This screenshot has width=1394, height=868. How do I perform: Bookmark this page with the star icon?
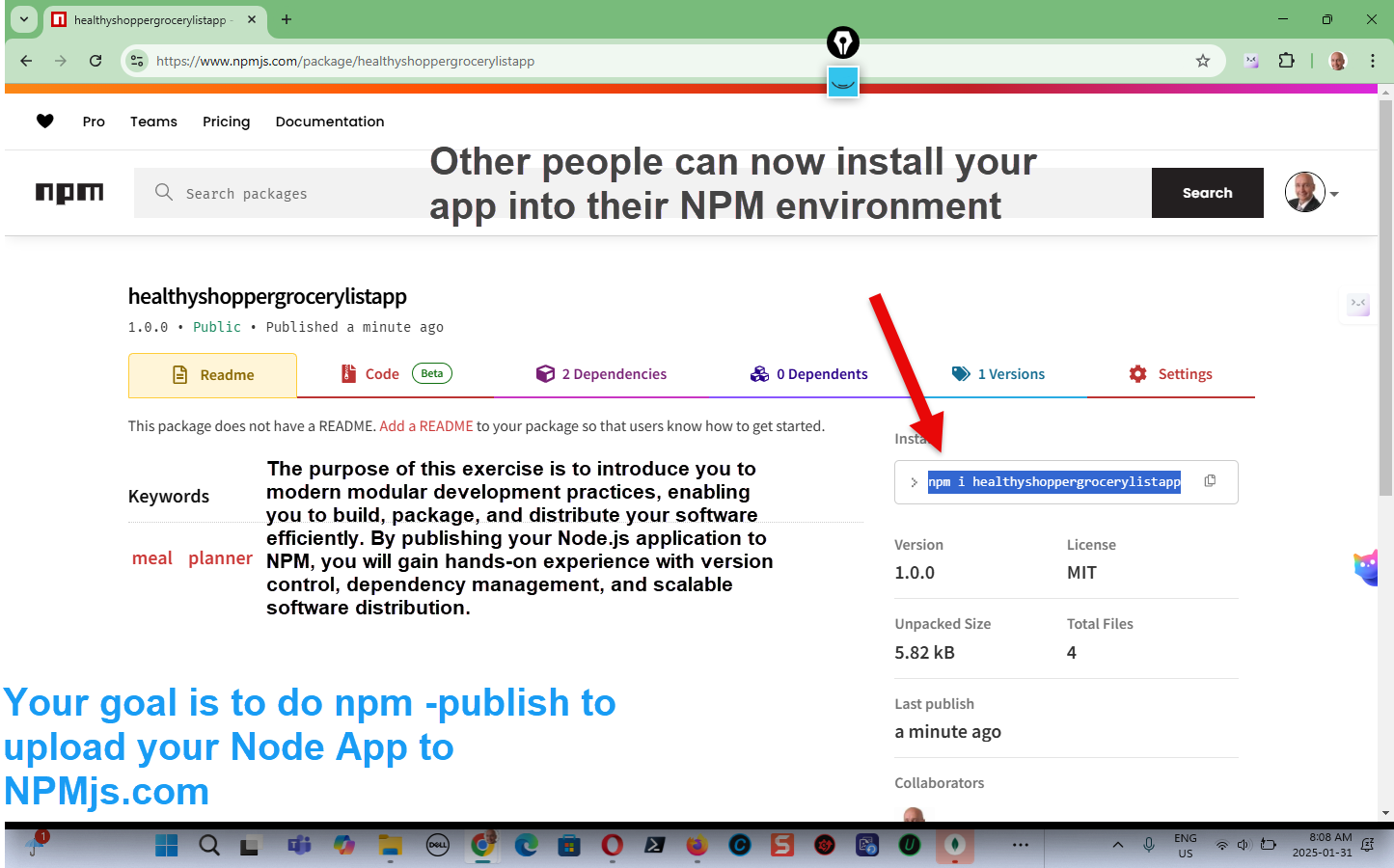(x=1202, y=61)
